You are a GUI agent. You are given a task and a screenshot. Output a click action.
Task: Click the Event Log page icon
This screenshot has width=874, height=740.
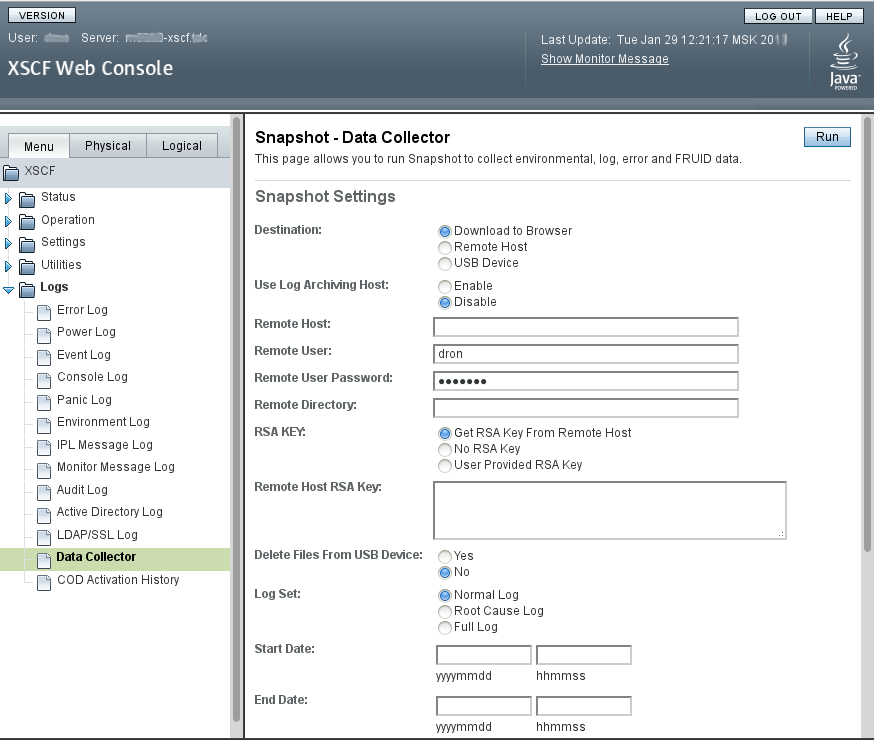44,357
